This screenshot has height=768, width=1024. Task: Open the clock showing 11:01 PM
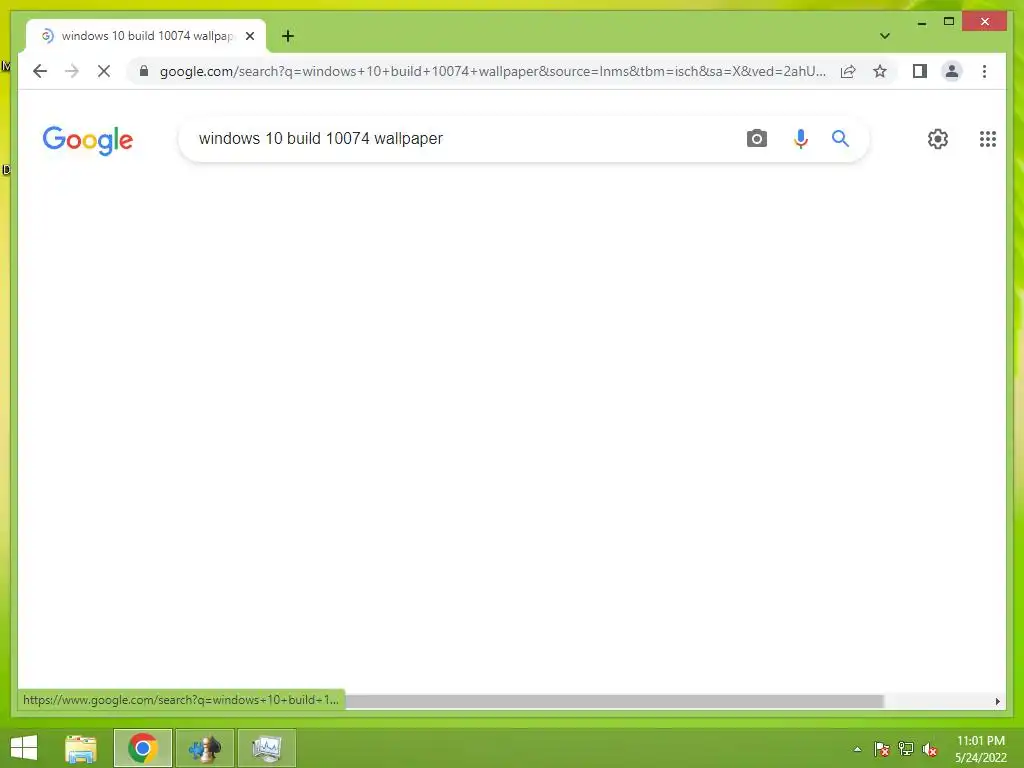(981, 749)
